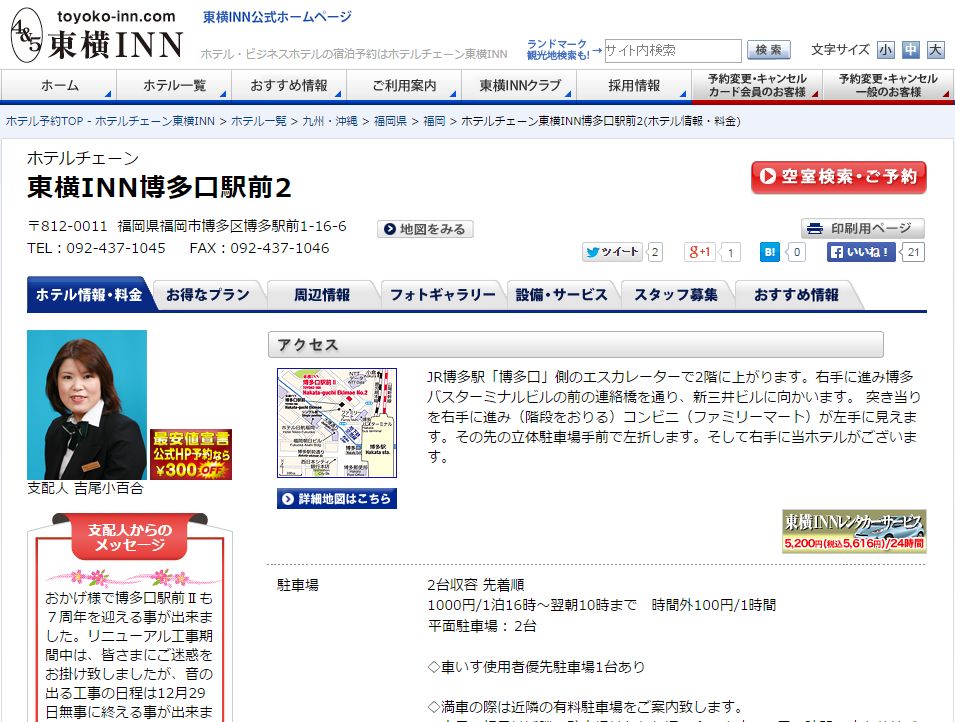955x722 pixels.
Task: Click the access map thumbnail
Action: click(337, 423)
